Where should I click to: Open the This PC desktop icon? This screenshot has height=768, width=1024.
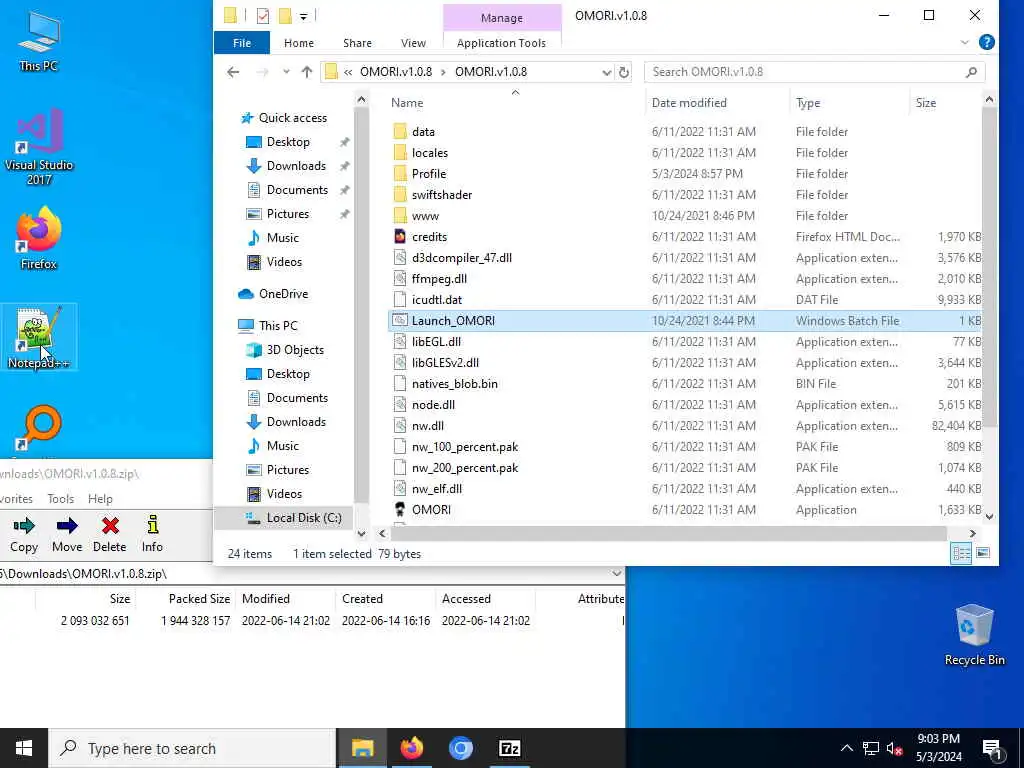click(39, 40)
